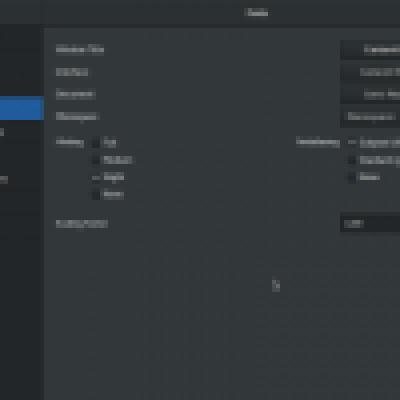Toggle the third checkbox in the right group

tap(352, 177)
